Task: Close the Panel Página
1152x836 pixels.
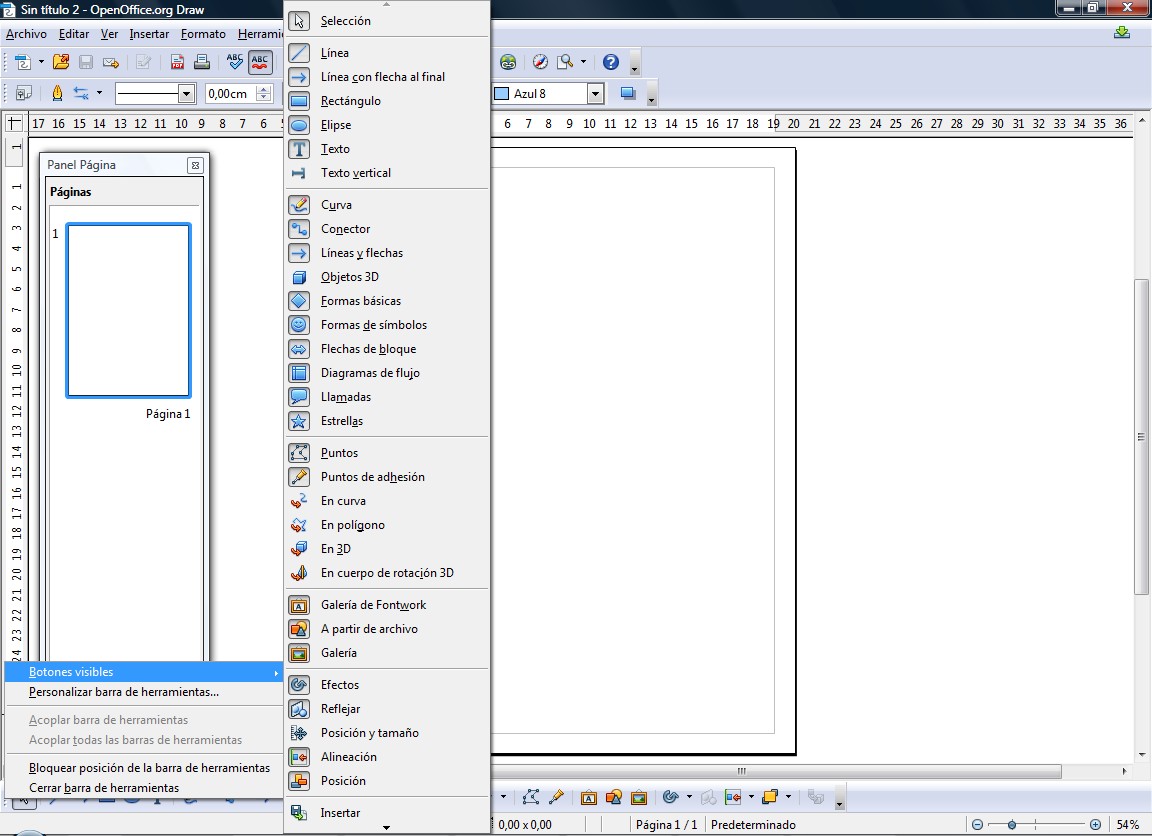Action: click(195, 165)
